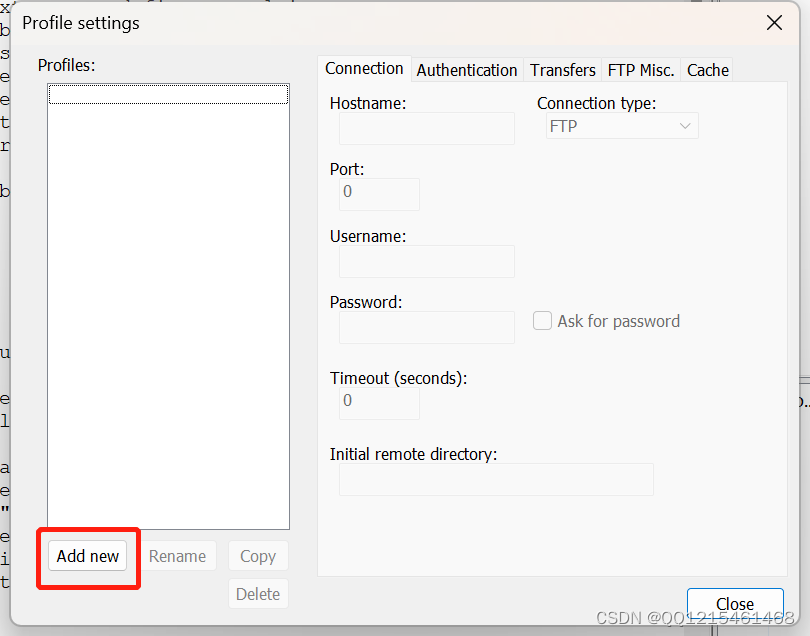
Task: Switch to the Connection tab
Action: tap(364, 69)
